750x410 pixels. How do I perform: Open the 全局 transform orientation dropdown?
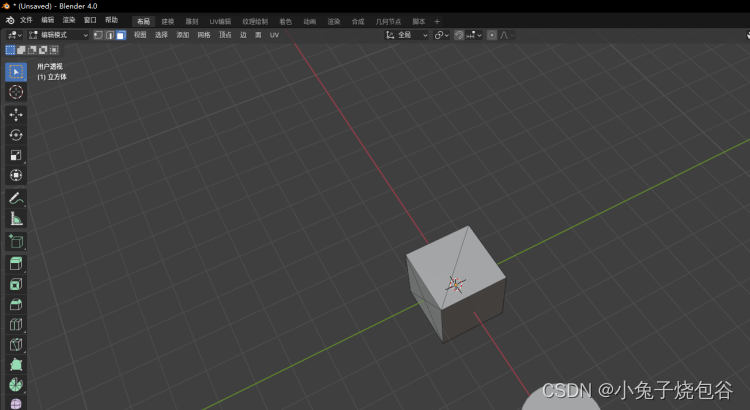(x=407, y=35)
